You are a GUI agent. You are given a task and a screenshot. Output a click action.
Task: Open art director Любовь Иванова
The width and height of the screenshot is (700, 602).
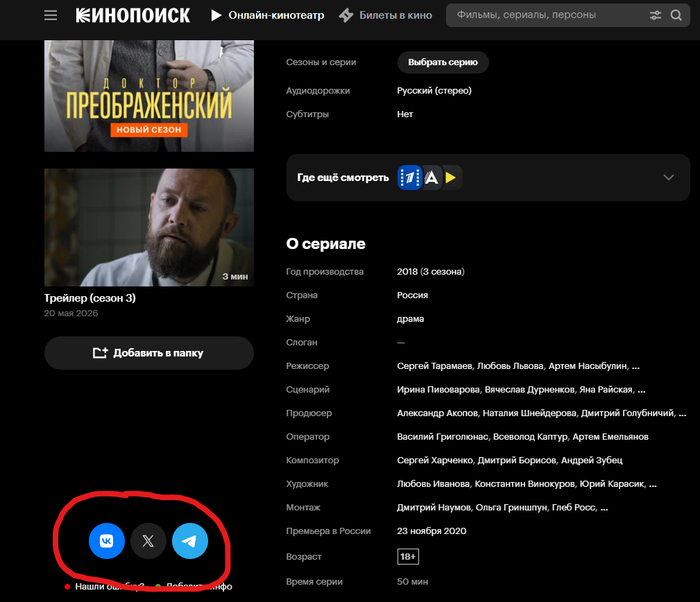tap(433, 484)
